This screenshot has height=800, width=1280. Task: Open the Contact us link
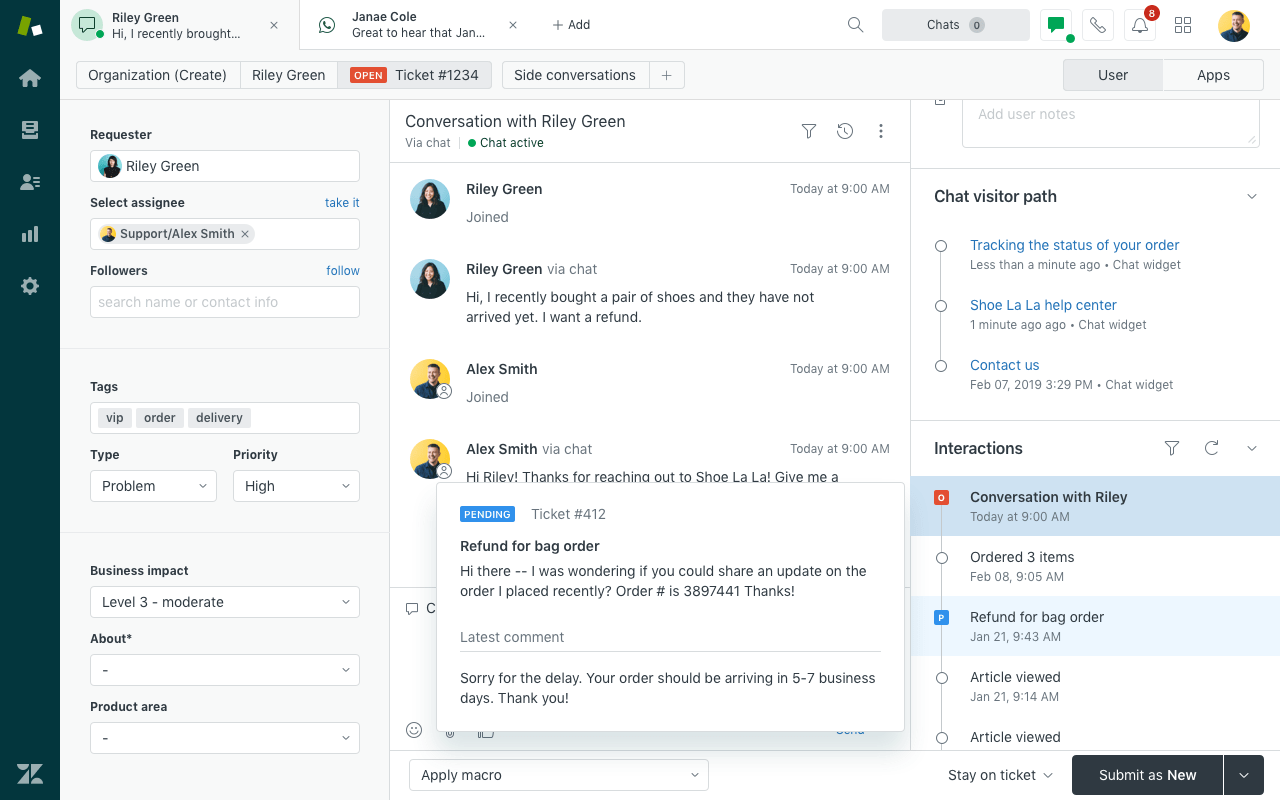coord(1004,365)
